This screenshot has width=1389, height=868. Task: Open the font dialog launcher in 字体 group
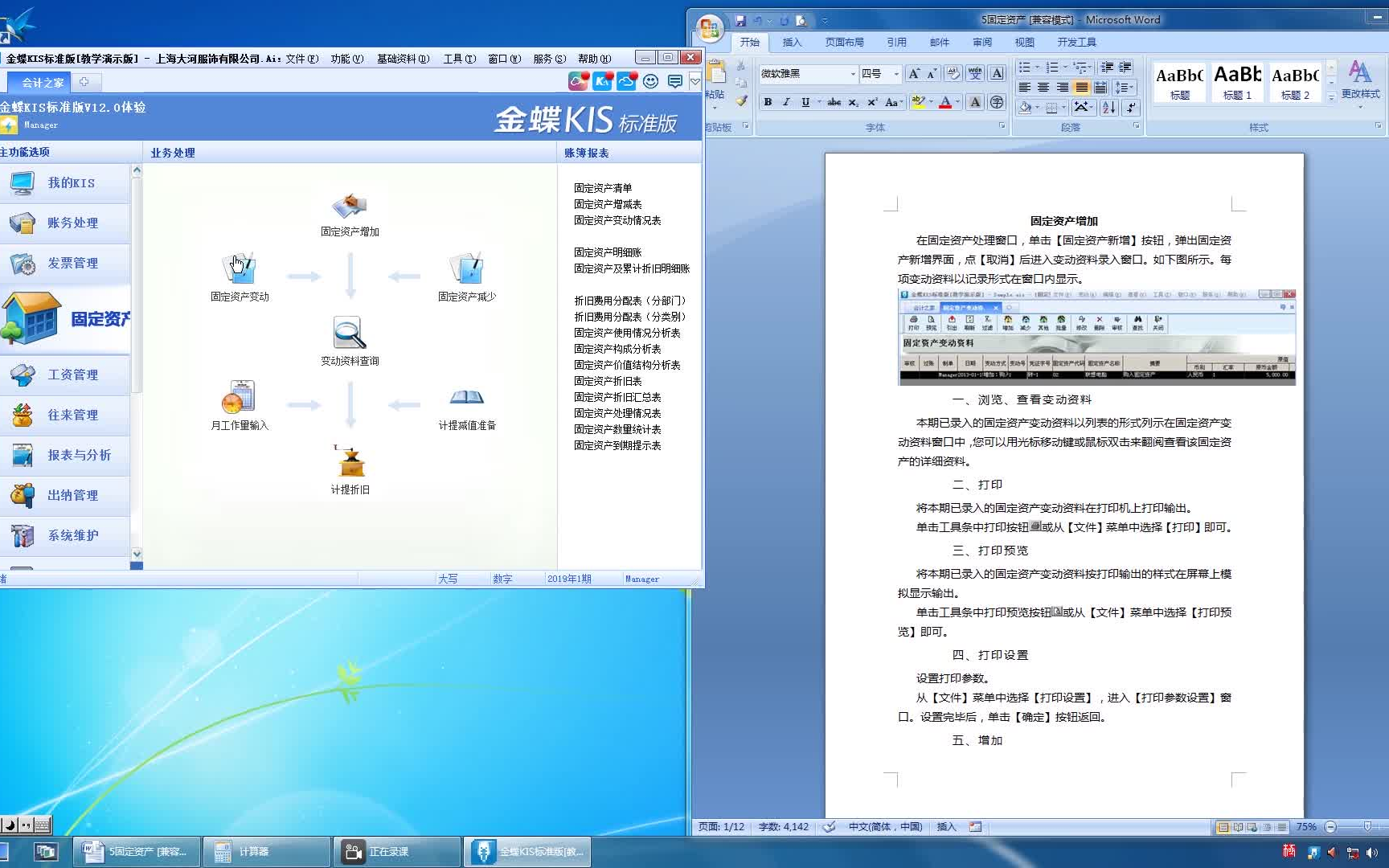coord(1002,126)
